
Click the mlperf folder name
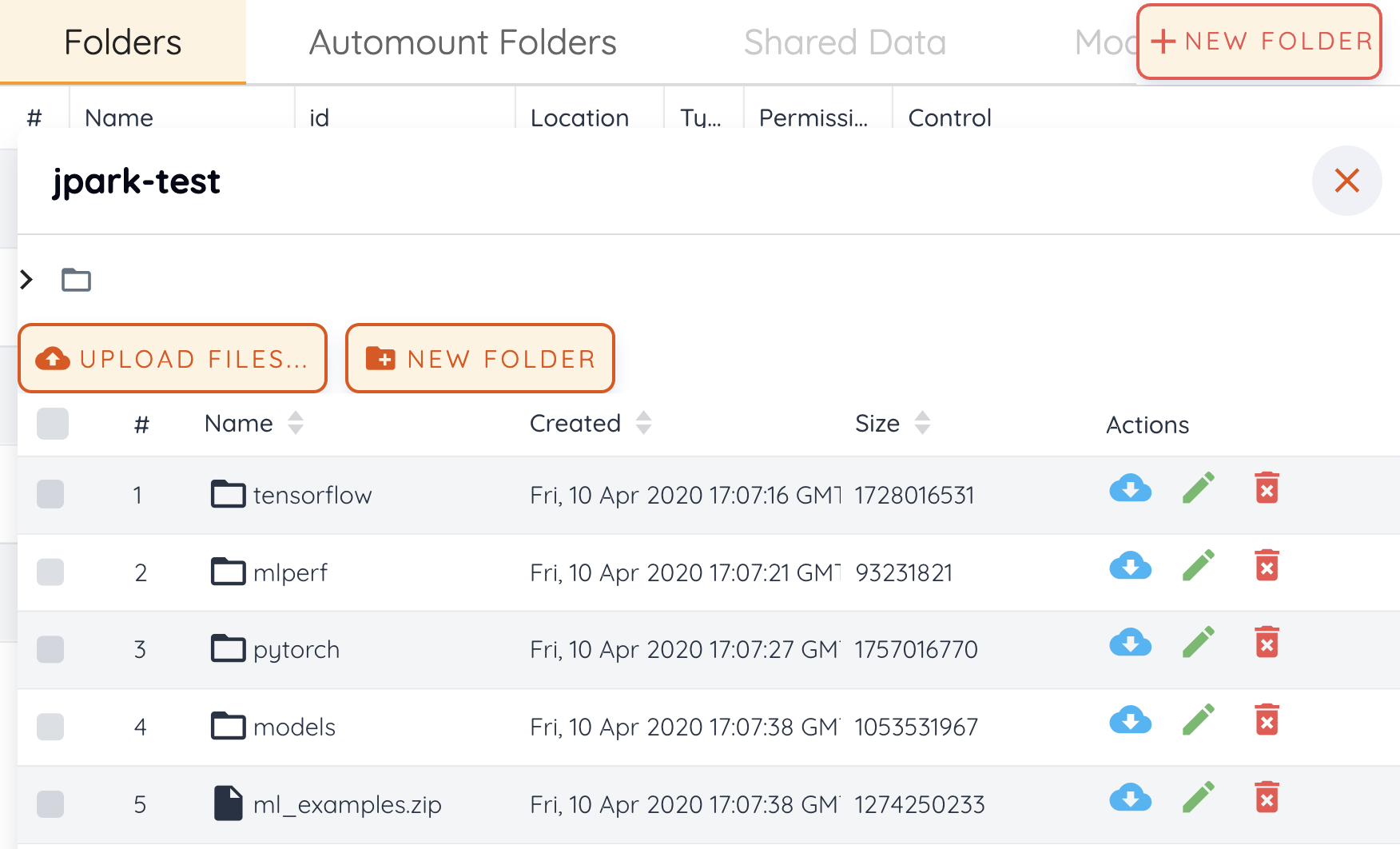tap(290, 572)
